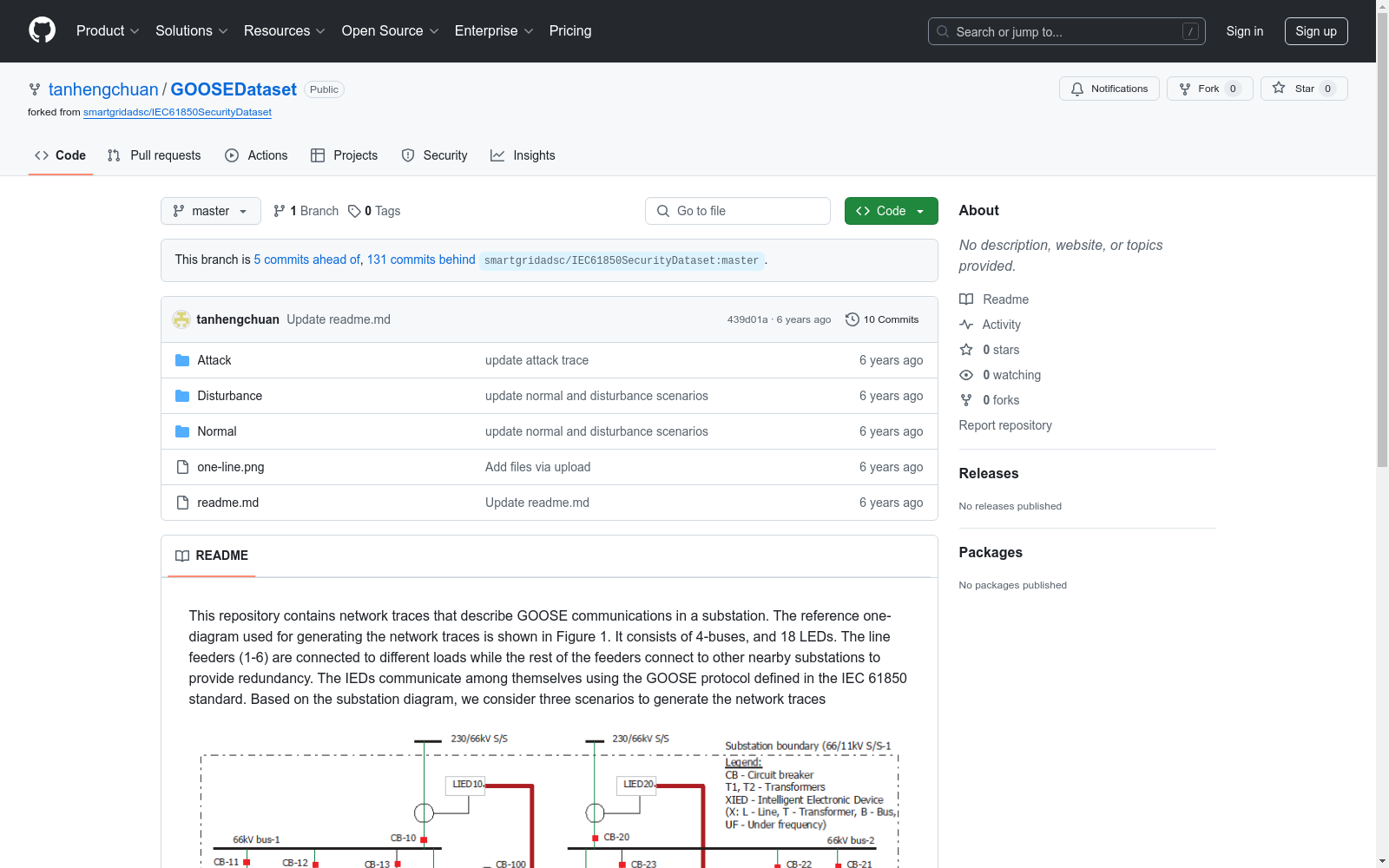The image size is (1389, 868).
Task: Click the star icon beside 0 stars
Action: (966, 350)
